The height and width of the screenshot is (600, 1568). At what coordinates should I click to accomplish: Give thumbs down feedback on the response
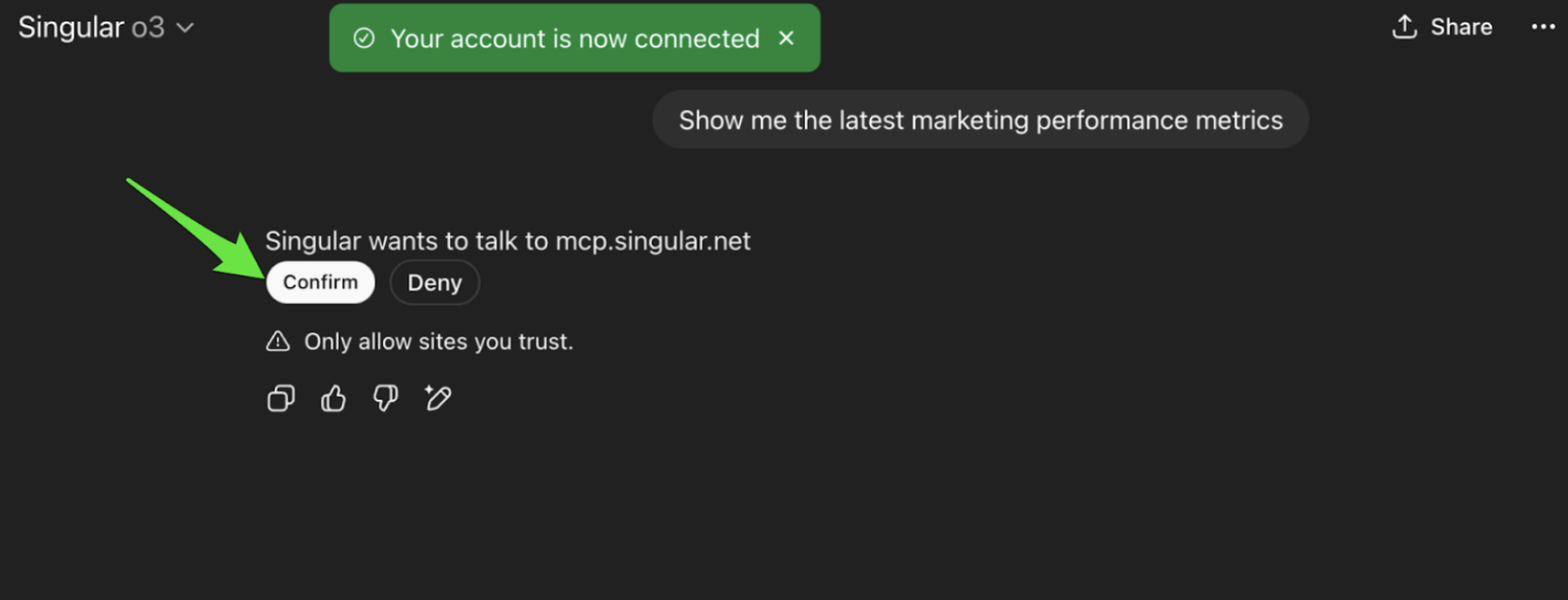(385, 398)
